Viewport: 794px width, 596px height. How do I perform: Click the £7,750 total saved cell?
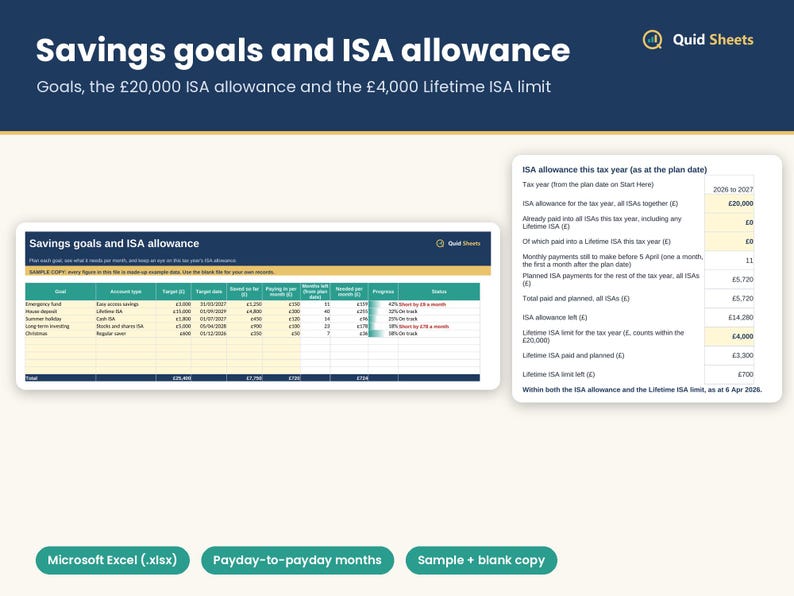[244, 378]
